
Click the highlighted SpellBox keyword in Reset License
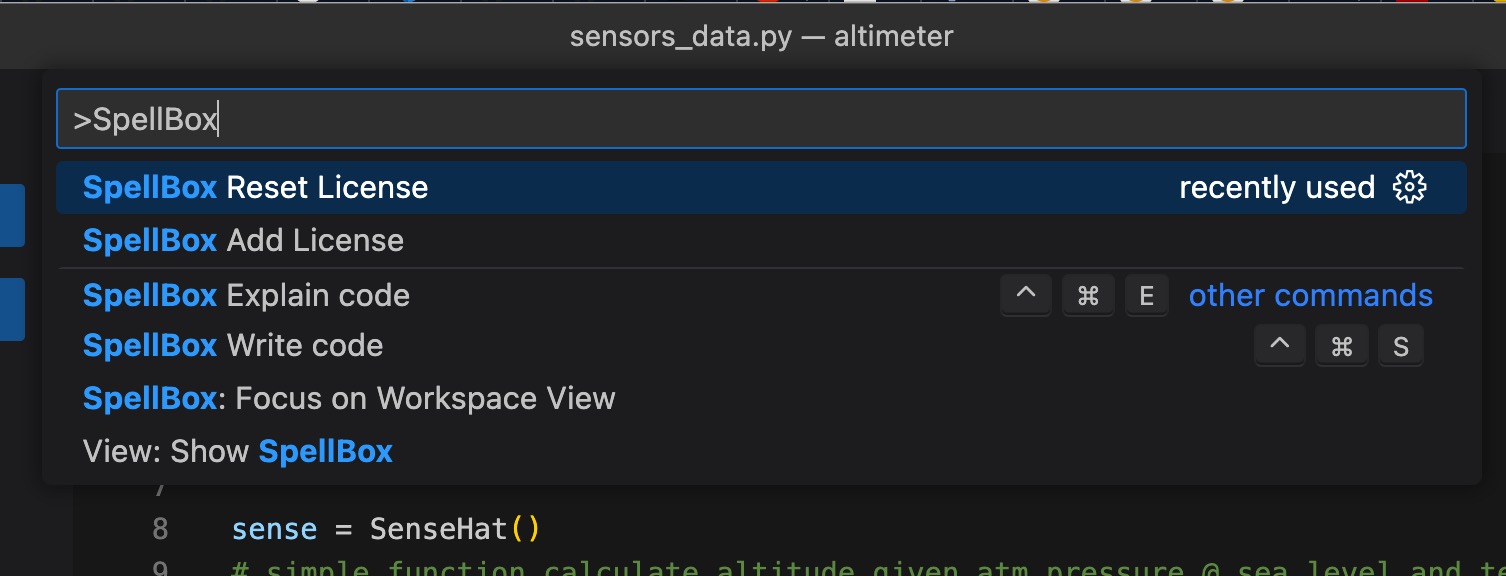tap(149, 187)
